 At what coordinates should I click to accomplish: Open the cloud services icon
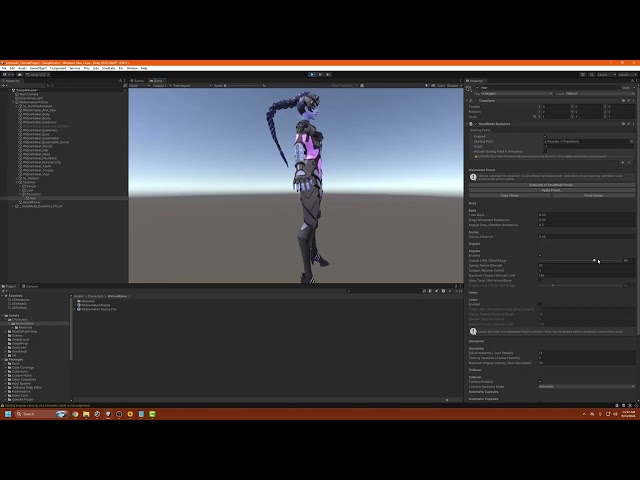pyautogui.click(x=20, y=75)
